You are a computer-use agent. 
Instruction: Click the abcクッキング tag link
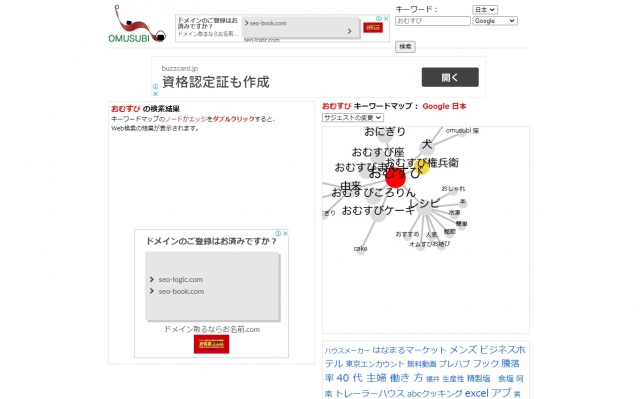coord(434,394)
